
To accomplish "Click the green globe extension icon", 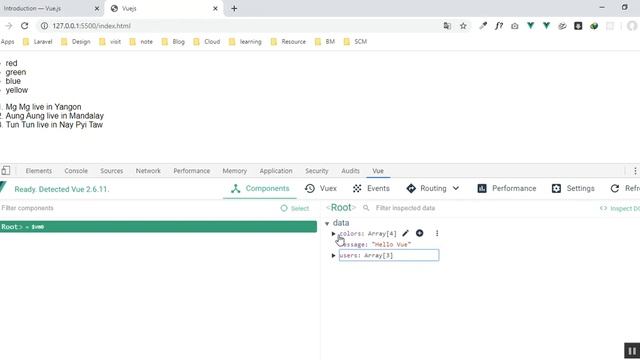I will click(594, 26).
